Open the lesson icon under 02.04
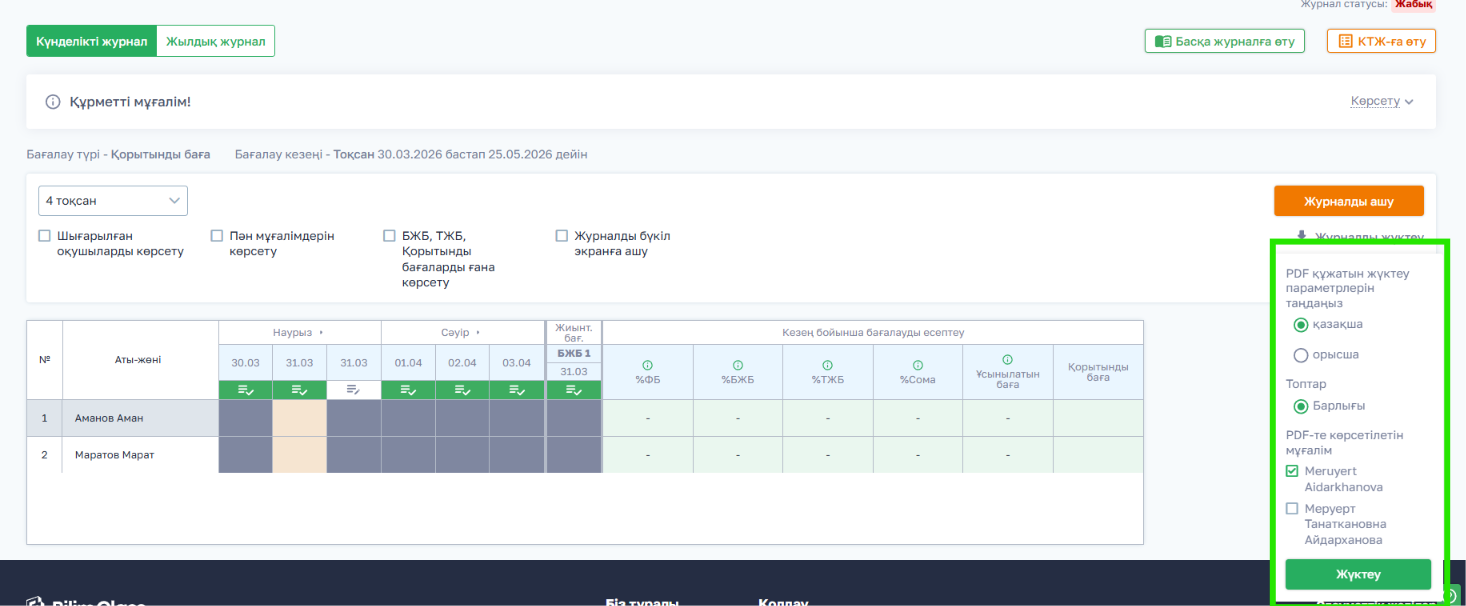Screen dimensions: 1466x606 [462, 390]
